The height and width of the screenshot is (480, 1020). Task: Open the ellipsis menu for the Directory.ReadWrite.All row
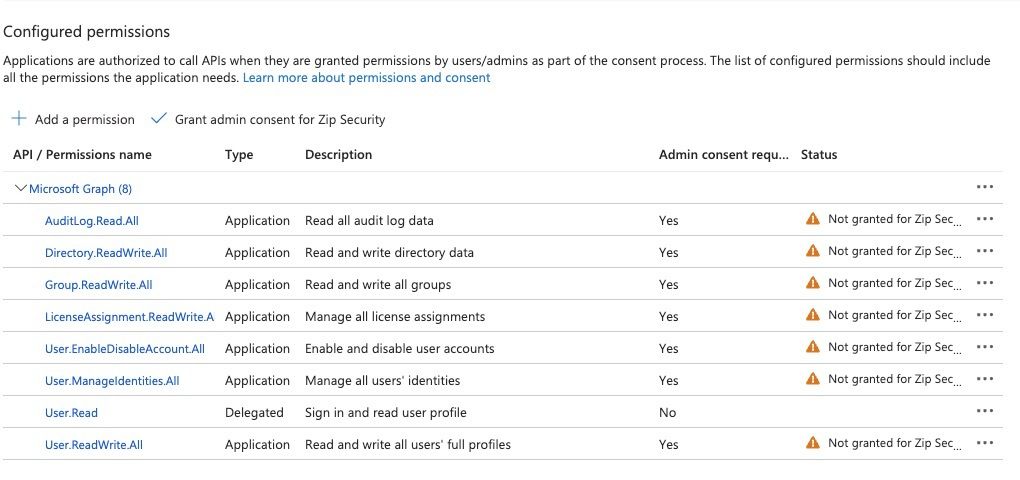click(x=985, y=251)
